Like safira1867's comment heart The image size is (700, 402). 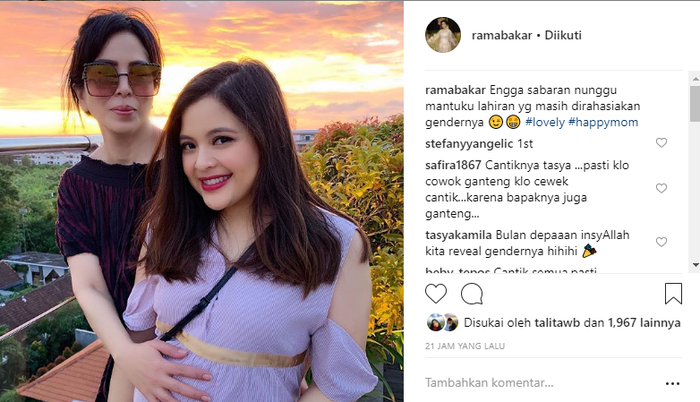661,188
